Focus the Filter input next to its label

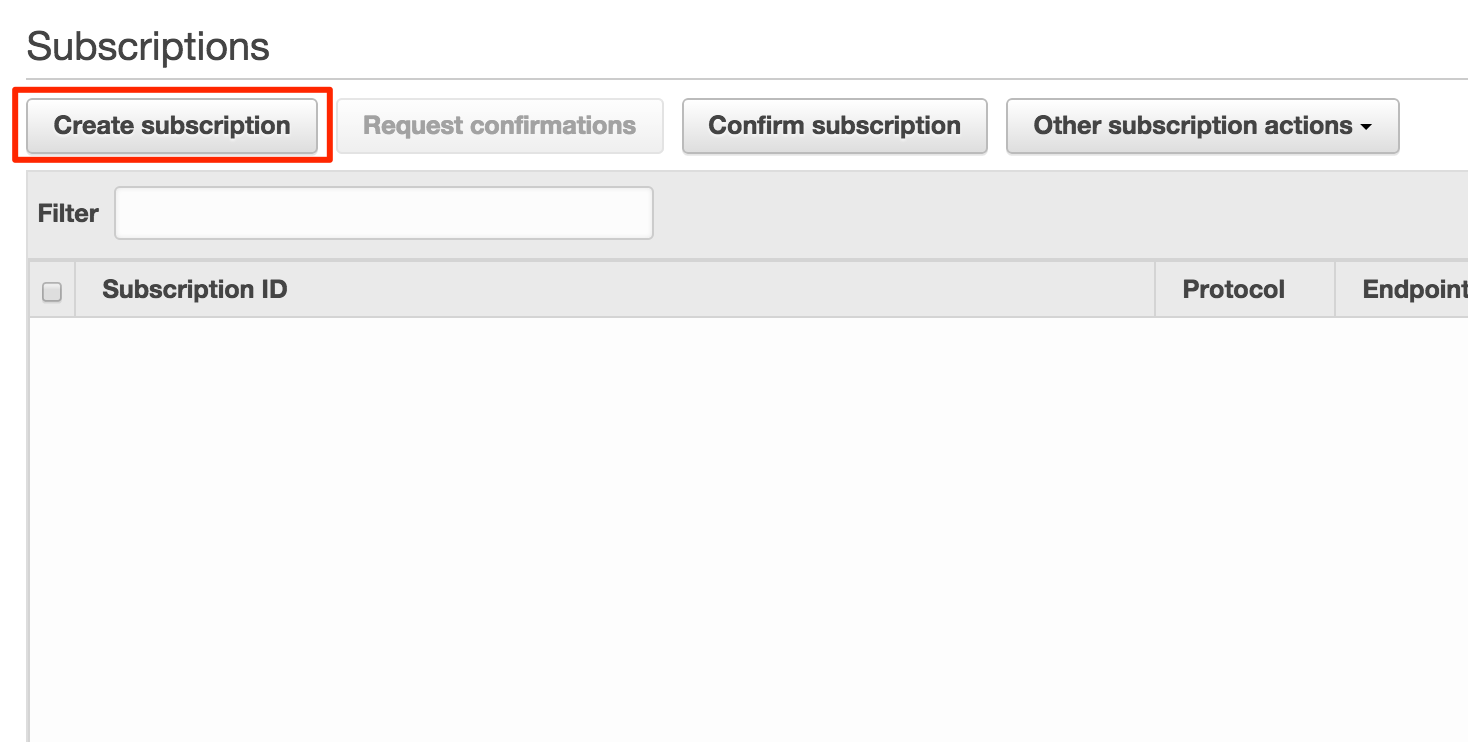383,213
